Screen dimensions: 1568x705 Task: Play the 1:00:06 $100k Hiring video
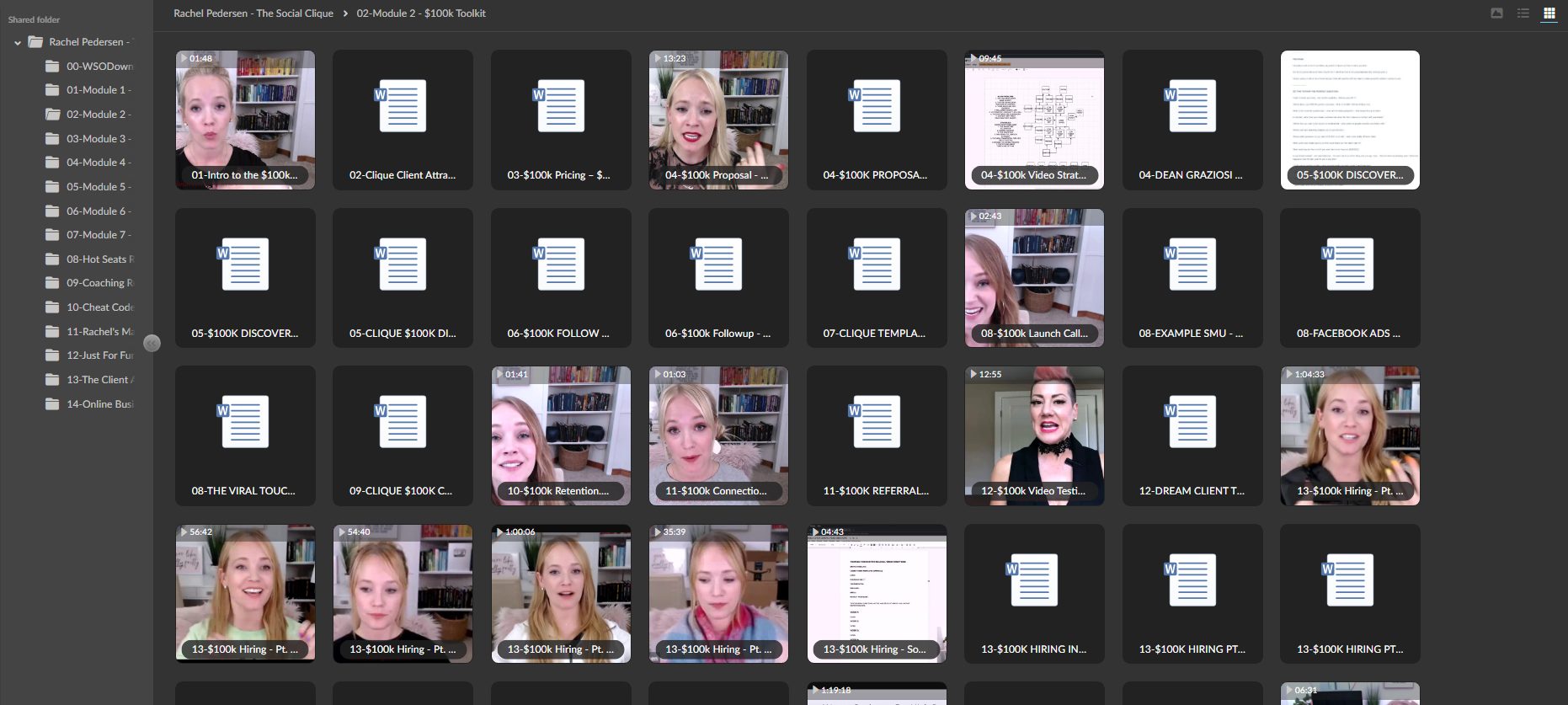click(x=561, y=594)
